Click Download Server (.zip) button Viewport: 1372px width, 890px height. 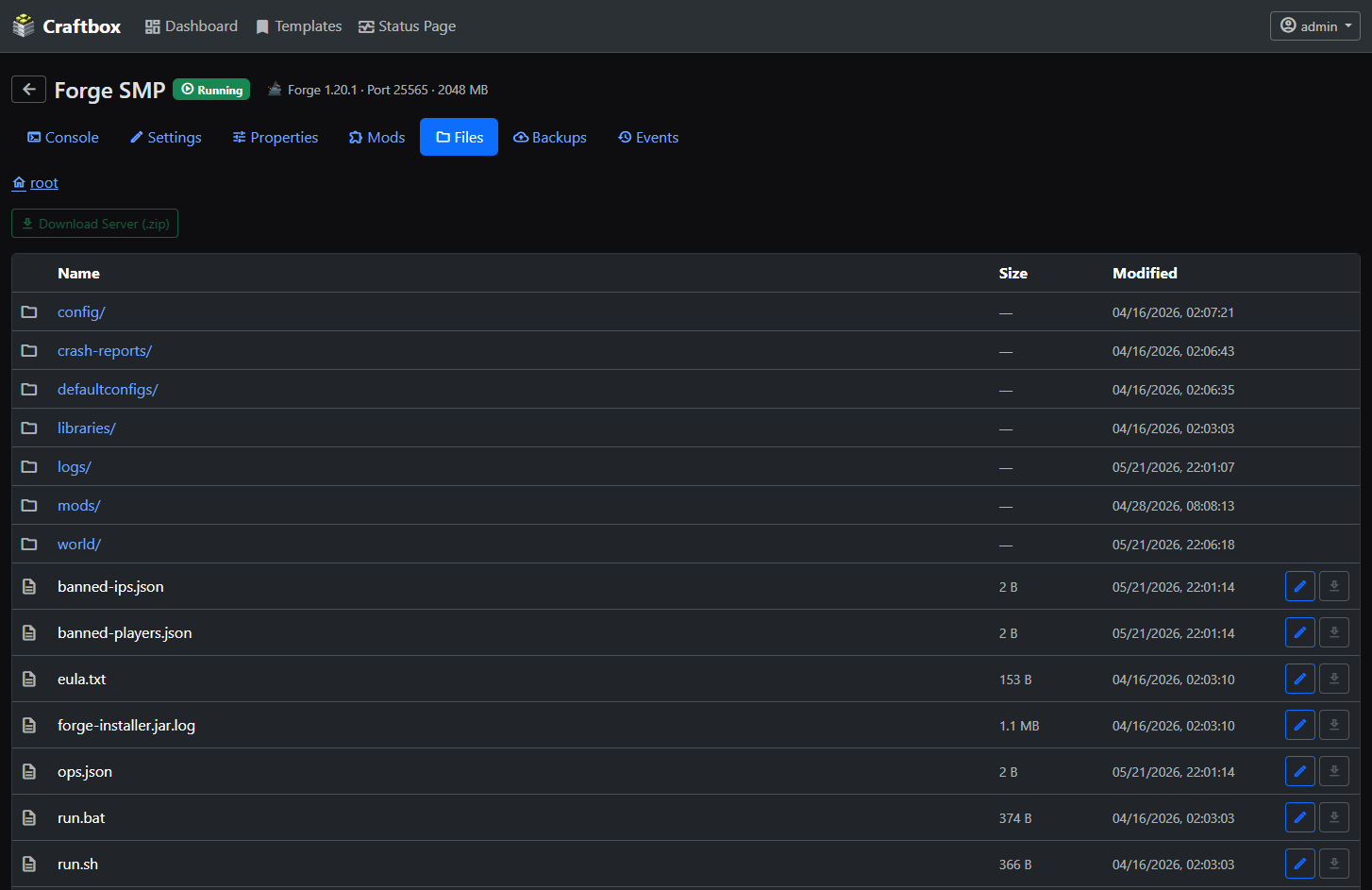point(94,224)
